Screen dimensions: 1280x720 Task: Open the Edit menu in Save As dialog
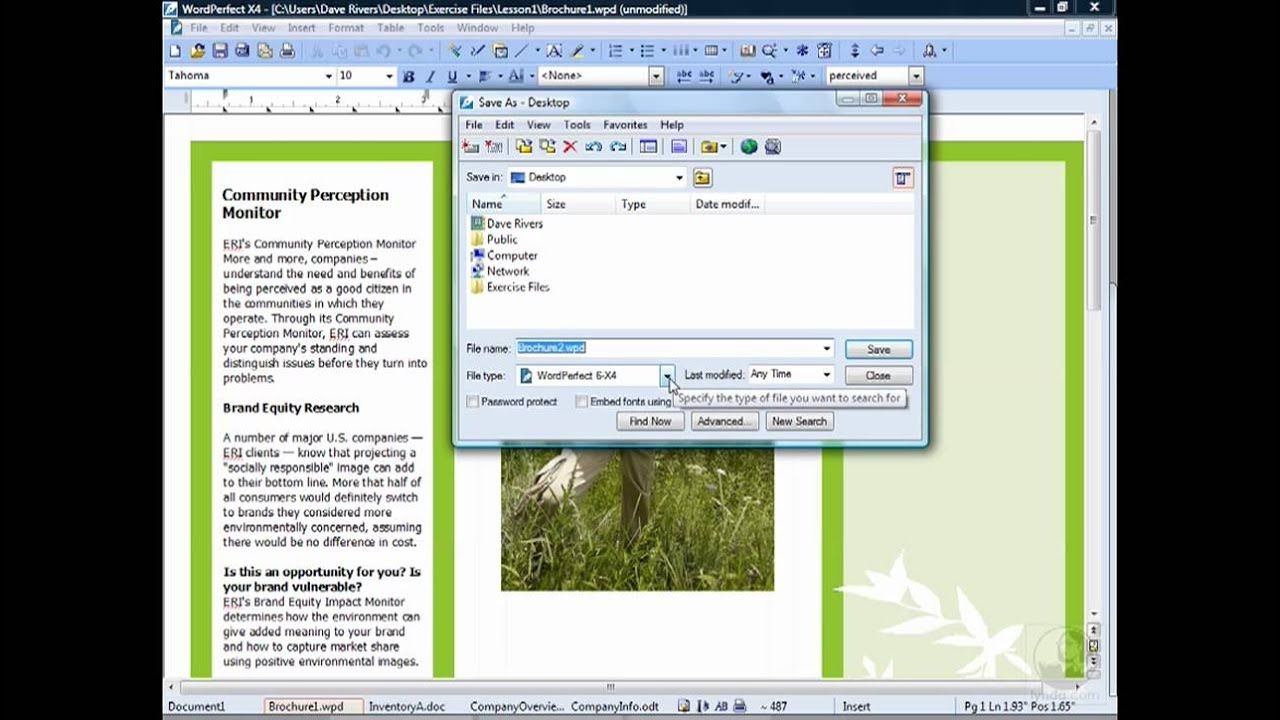coord(505,125)
